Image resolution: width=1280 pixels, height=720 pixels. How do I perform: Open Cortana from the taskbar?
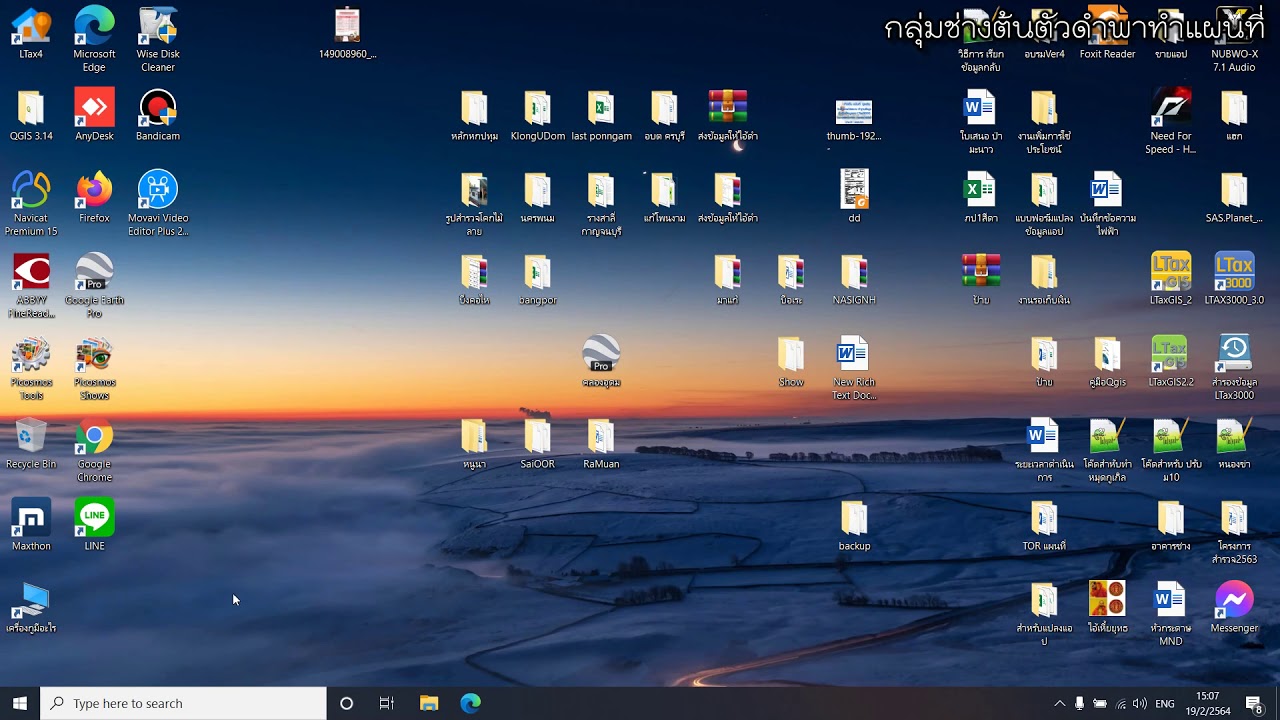[x=346, y=703]
